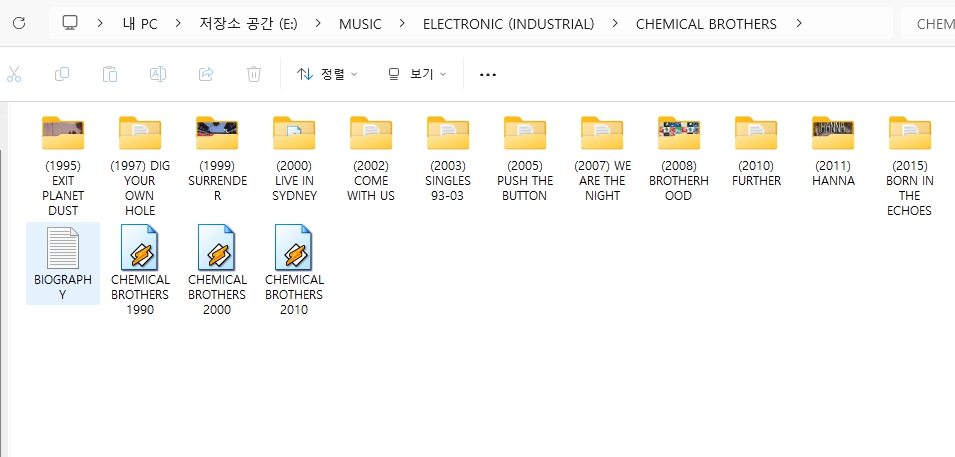Screen dimensions: 955x457
Task: Open the 정렬 sort dropdown
Action: pyautogui.click(x=327, y=74)
